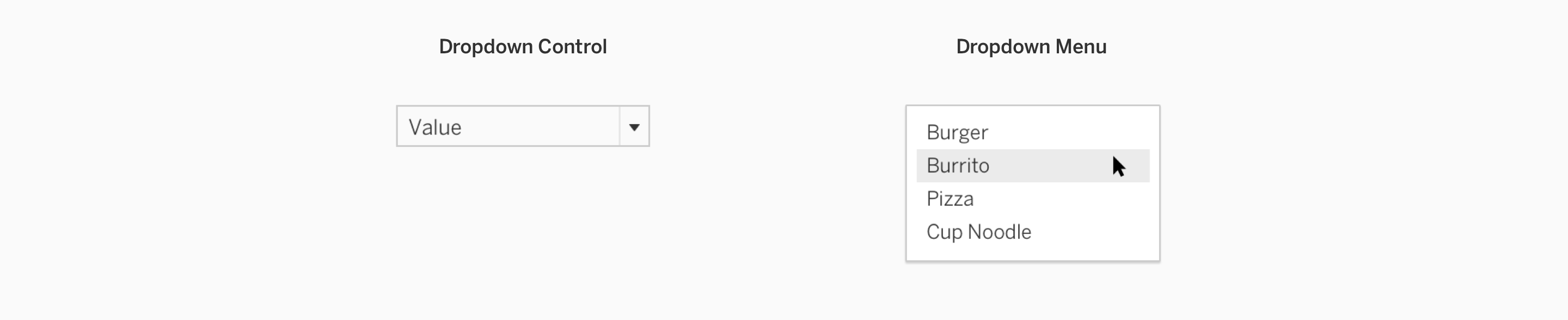1568x320 pixels.
Task: Click the menu option below Burrito
Action: [x=950, y=199]
